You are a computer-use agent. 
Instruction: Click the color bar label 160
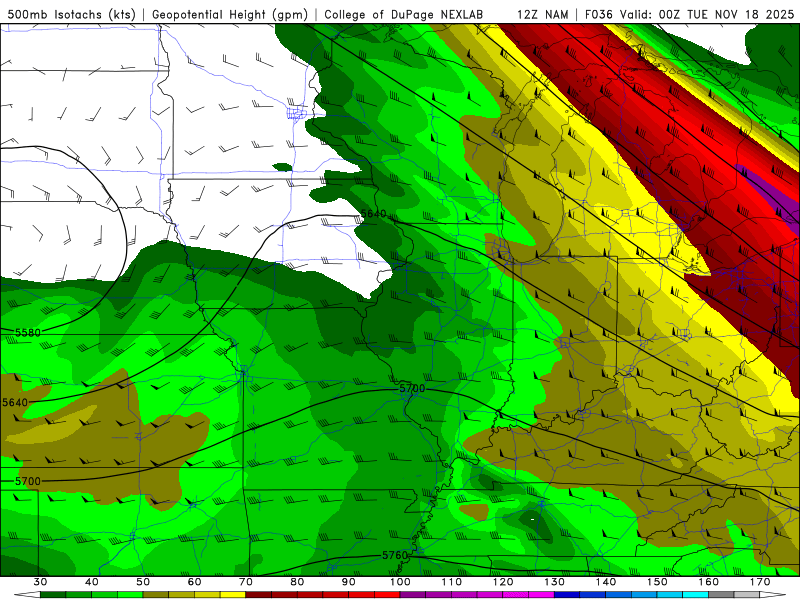(709, 582)
